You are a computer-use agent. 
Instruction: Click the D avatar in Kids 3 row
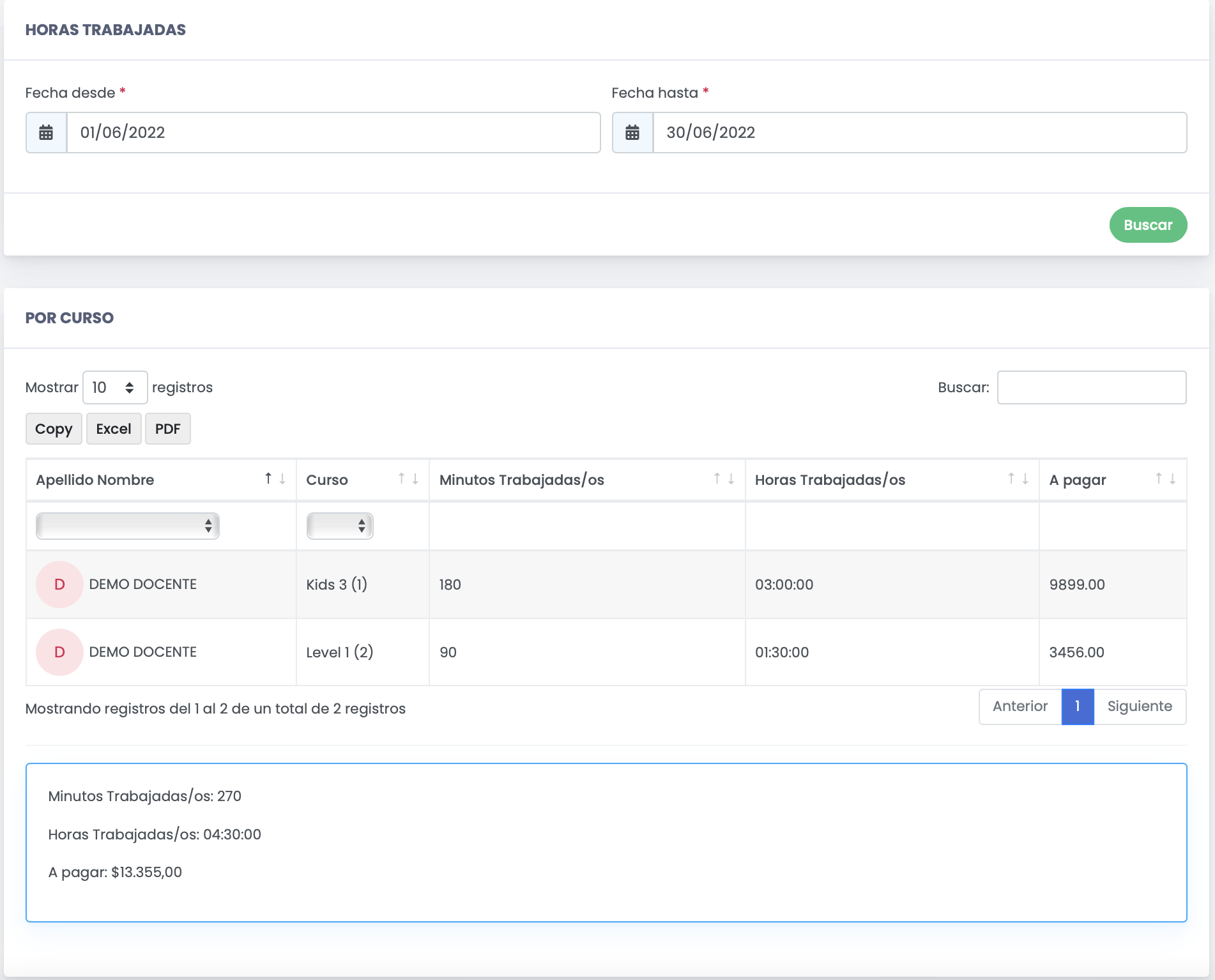(x=59, y=585)
